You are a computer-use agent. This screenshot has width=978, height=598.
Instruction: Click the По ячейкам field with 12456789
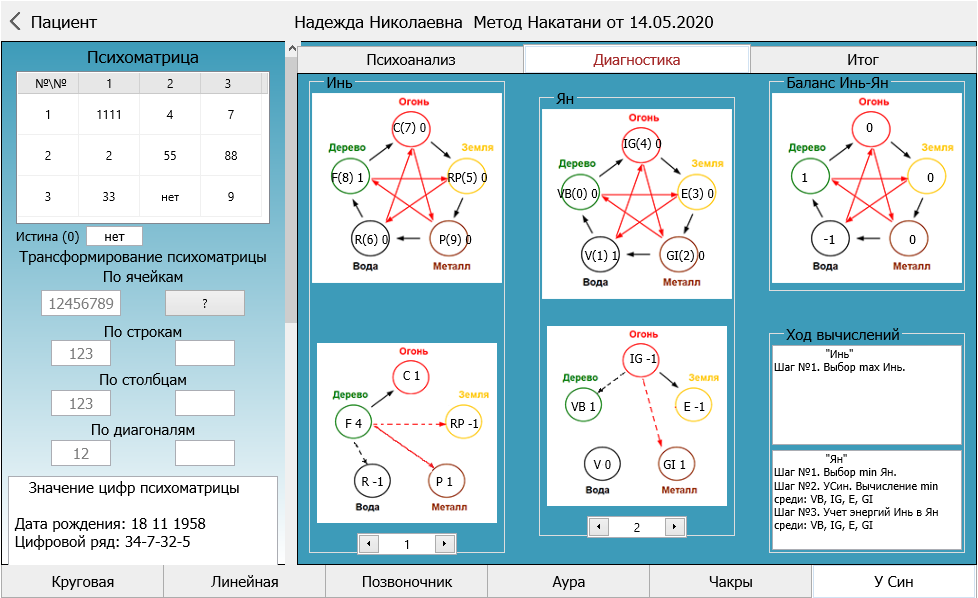pyautogui.click(x=80, y=303)
